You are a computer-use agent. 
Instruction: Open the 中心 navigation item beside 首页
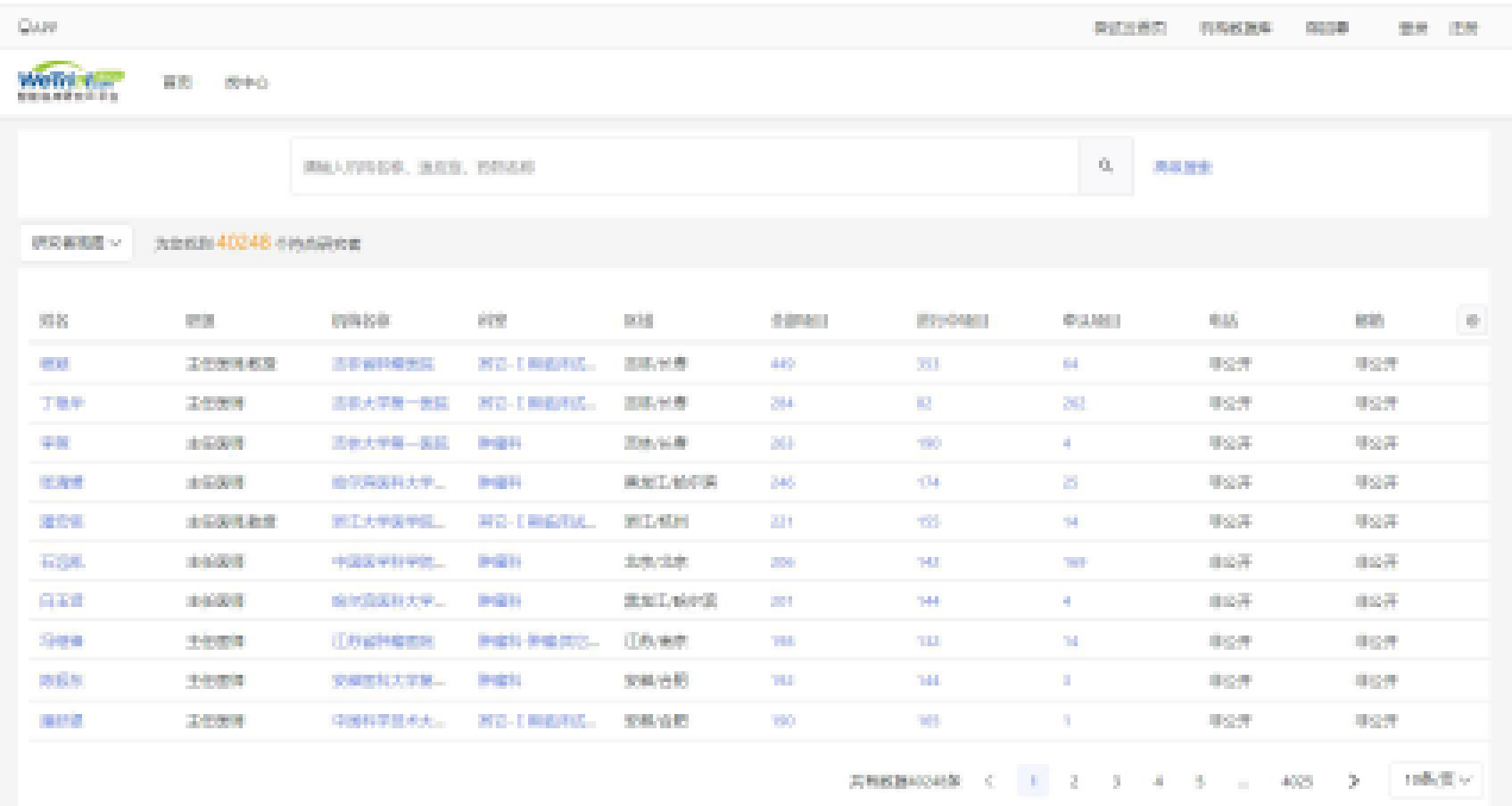246,82
